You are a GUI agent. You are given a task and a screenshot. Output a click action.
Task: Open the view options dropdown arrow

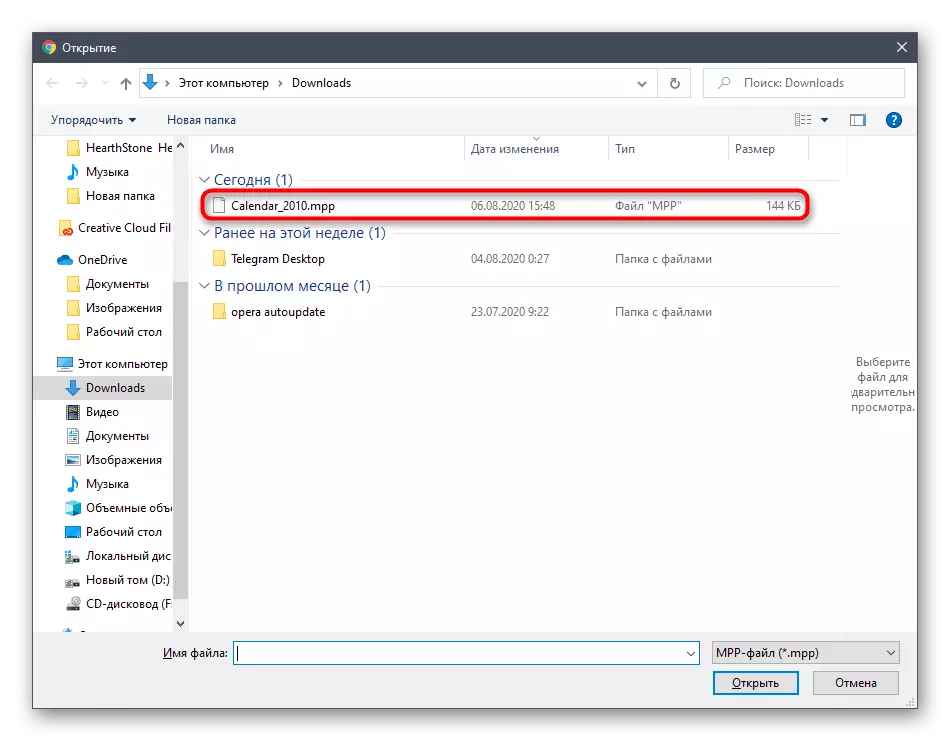click(x=825, y=120)
